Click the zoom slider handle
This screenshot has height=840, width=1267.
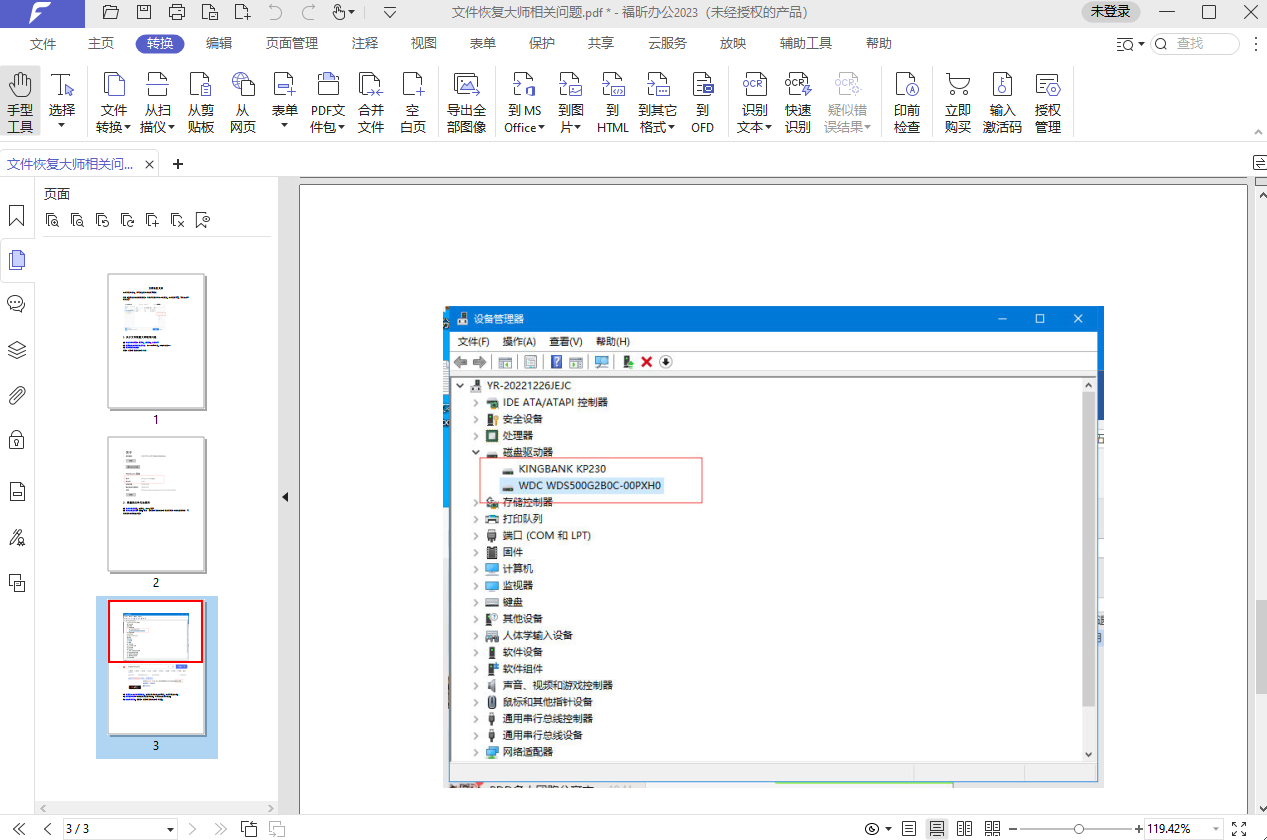pos(1078,829)
